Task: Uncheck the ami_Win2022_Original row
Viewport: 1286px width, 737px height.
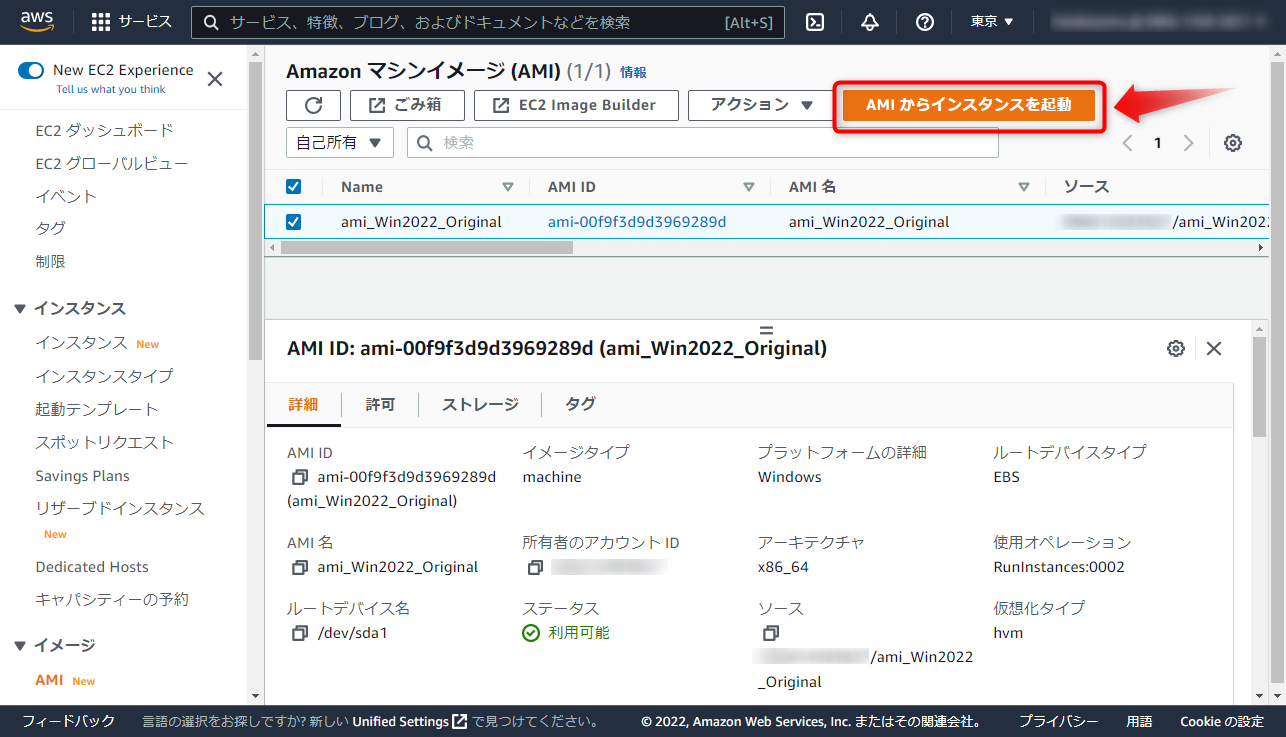Action: pyautogui.click(x=293, y=222)
